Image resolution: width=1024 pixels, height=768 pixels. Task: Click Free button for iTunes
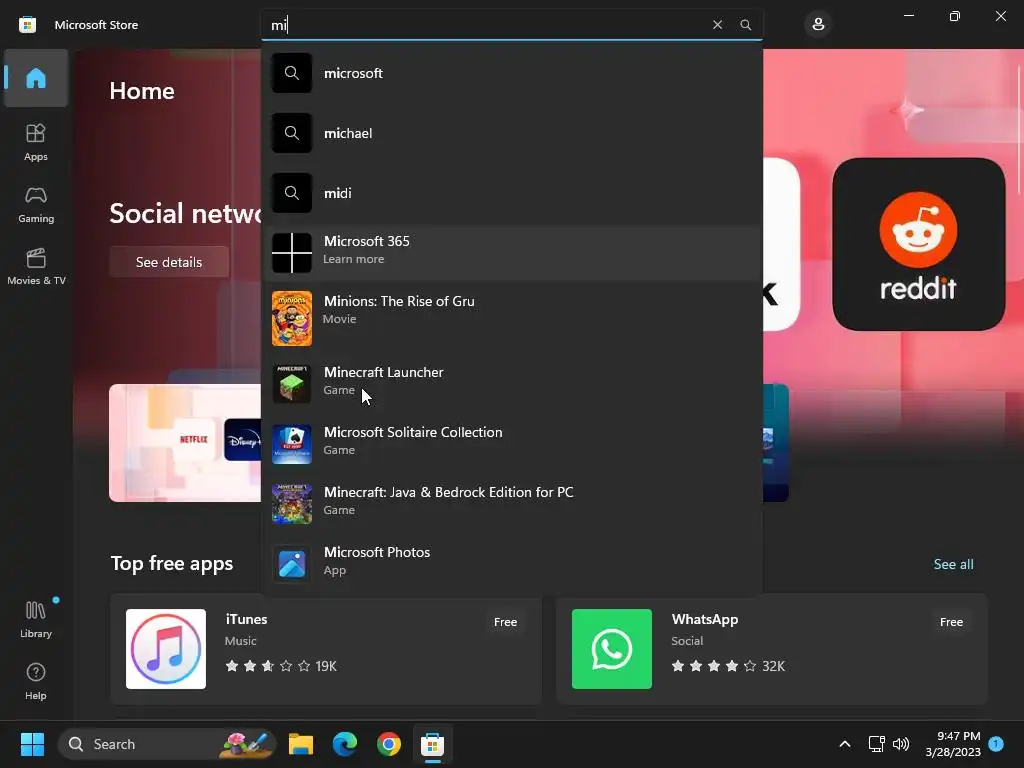tap(505, 622)
